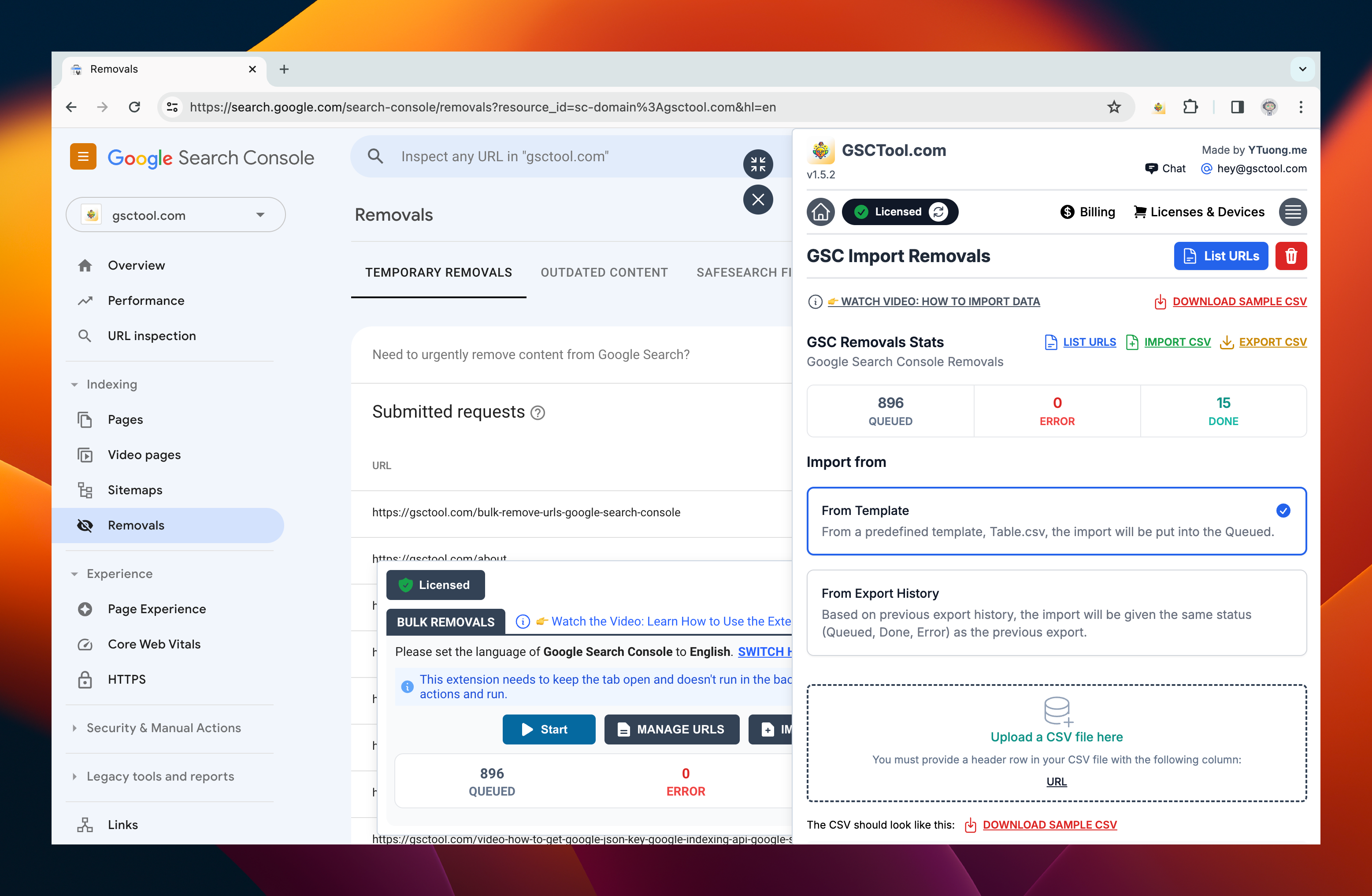Click the license refresh sync icon
Image resolution: width=1372 pixels, height=896 pixels.
[938, 212]
